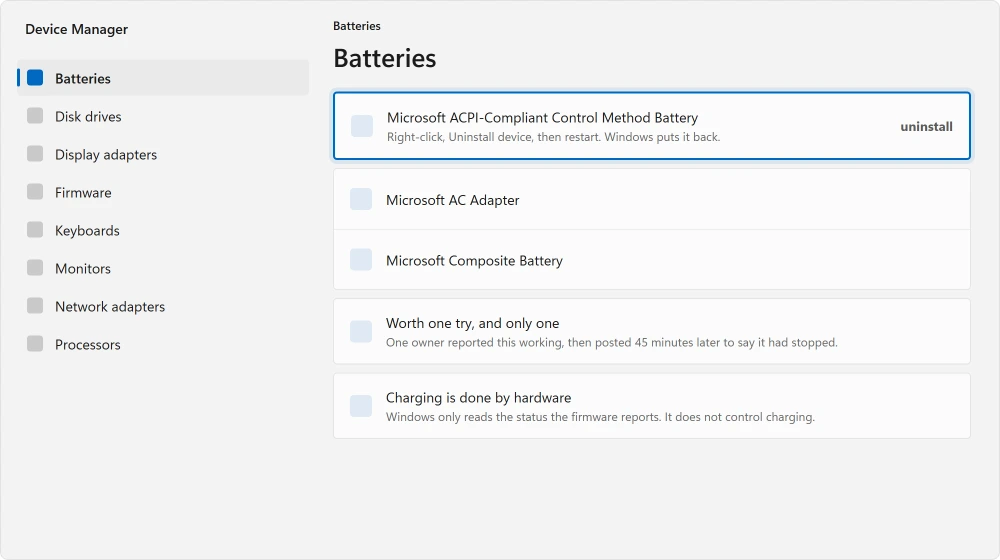Click the Disk drives sidebar icon

35,116
